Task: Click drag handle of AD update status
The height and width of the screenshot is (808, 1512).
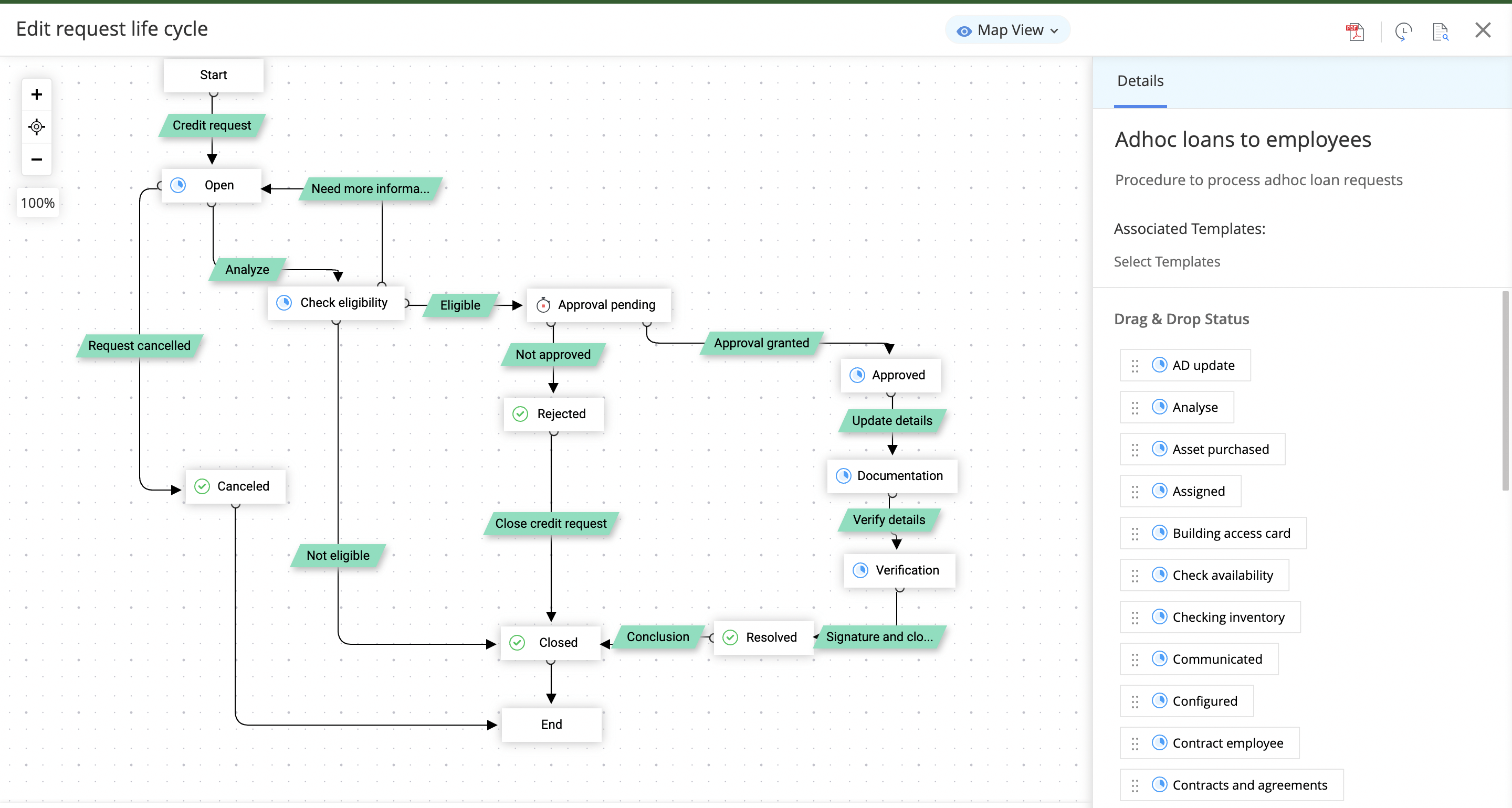Action: click(x=1135, y=366)
